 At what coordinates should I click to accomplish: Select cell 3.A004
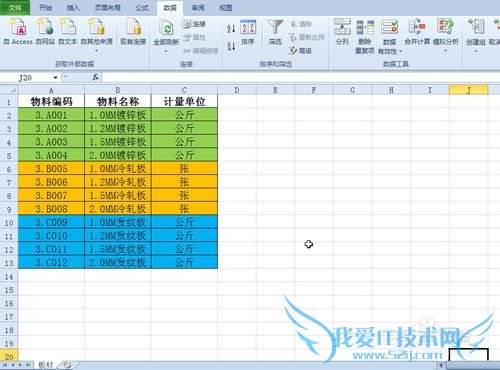[x=51, y=155]
